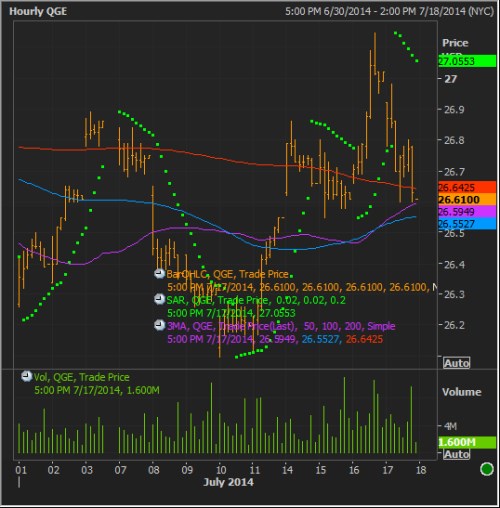Select the green 27.0553 SAR price tag
This screenshot has height=508, width=500.
(467, 61)
